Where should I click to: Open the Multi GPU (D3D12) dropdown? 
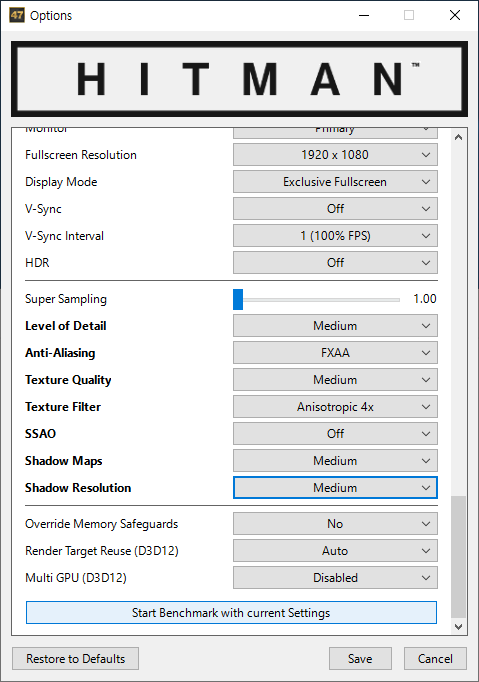tap(335, 578)
